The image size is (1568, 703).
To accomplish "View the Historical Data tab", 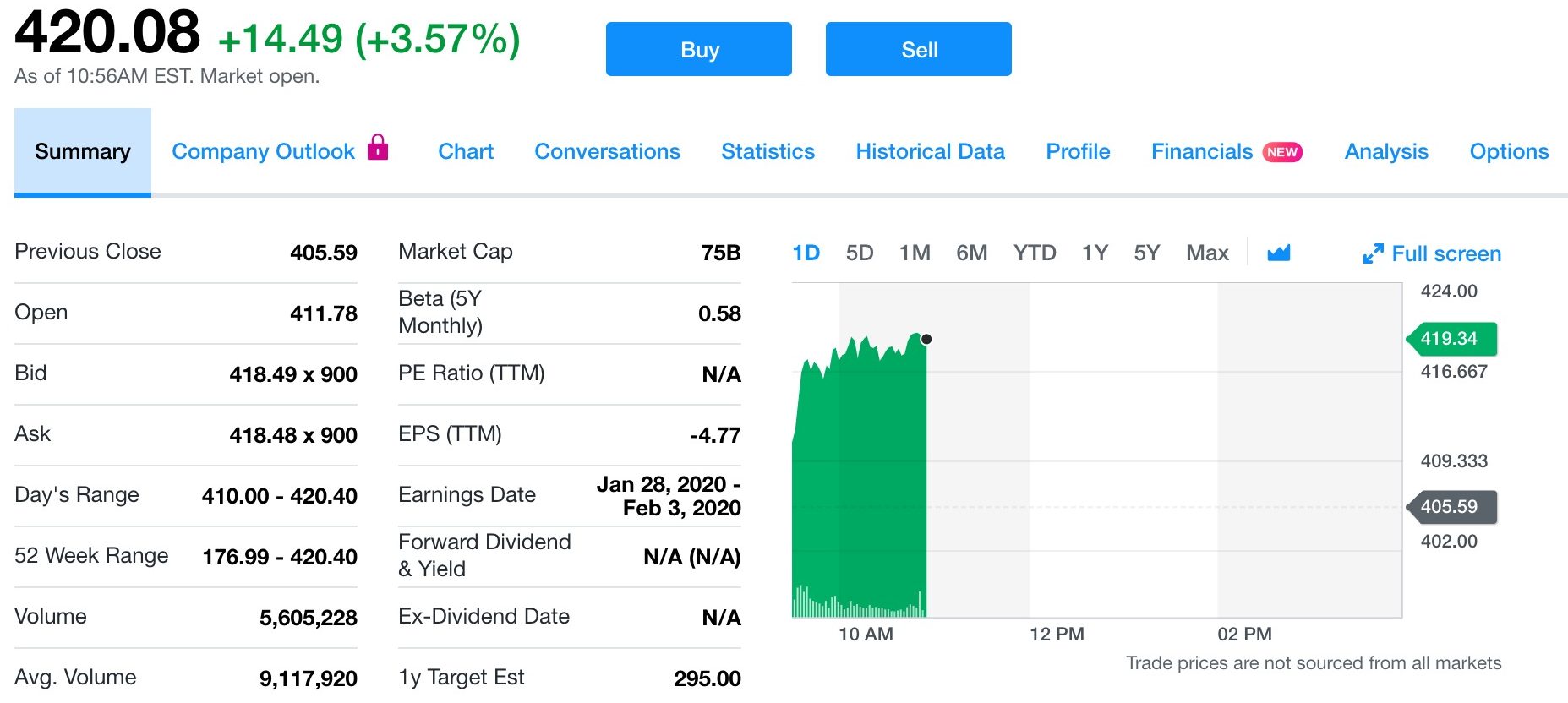I will point(930,152).
